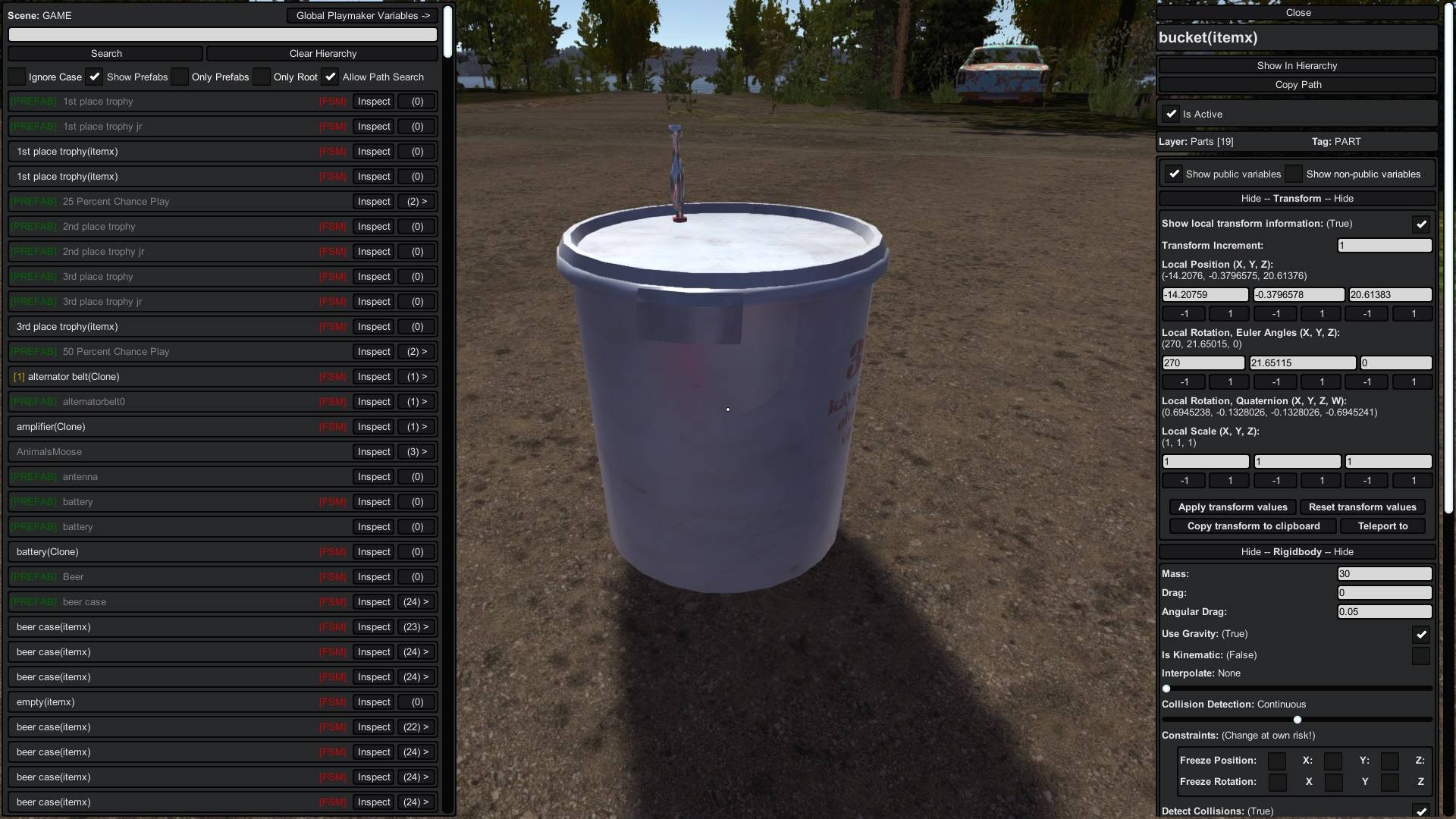Click Copy Path for bucket(itemx)
This screenshot has width=1456, height=819.
1297,84
